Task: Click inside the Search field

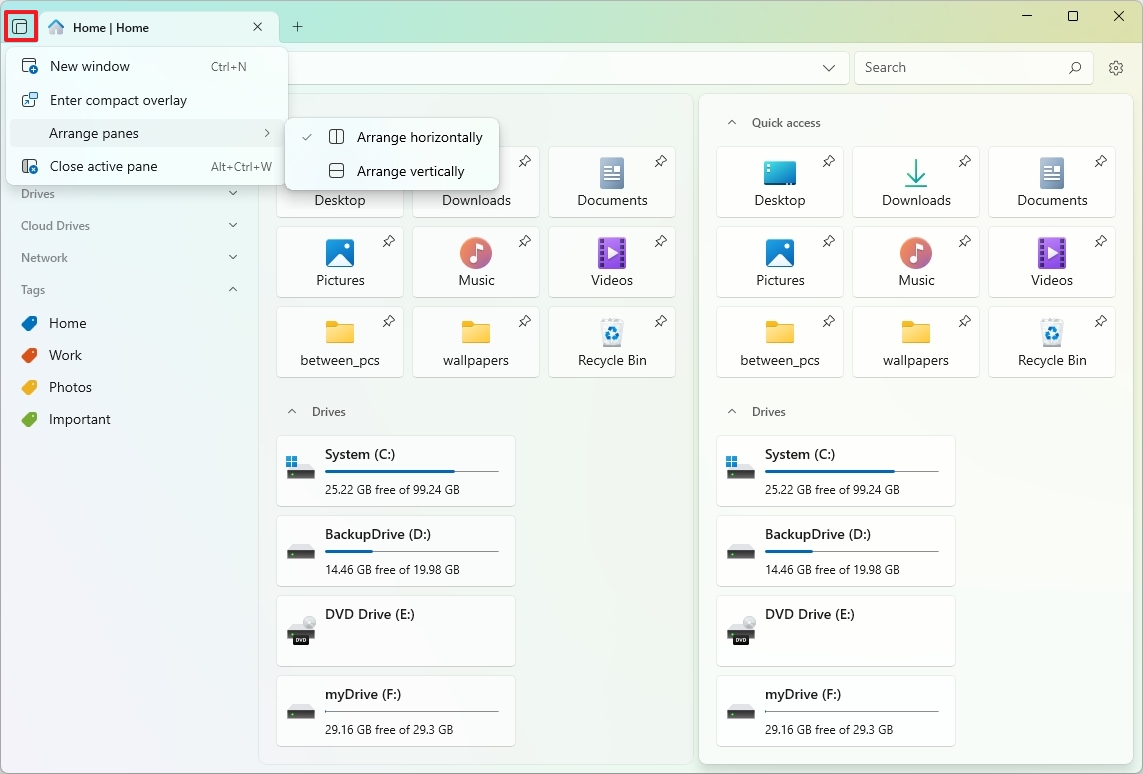Action: (x=950, y=67)
